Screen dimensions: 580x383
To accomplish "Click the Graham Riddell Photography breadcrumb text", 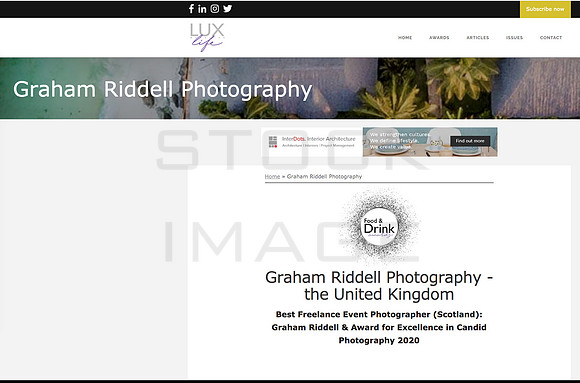I will coord(324,177).
